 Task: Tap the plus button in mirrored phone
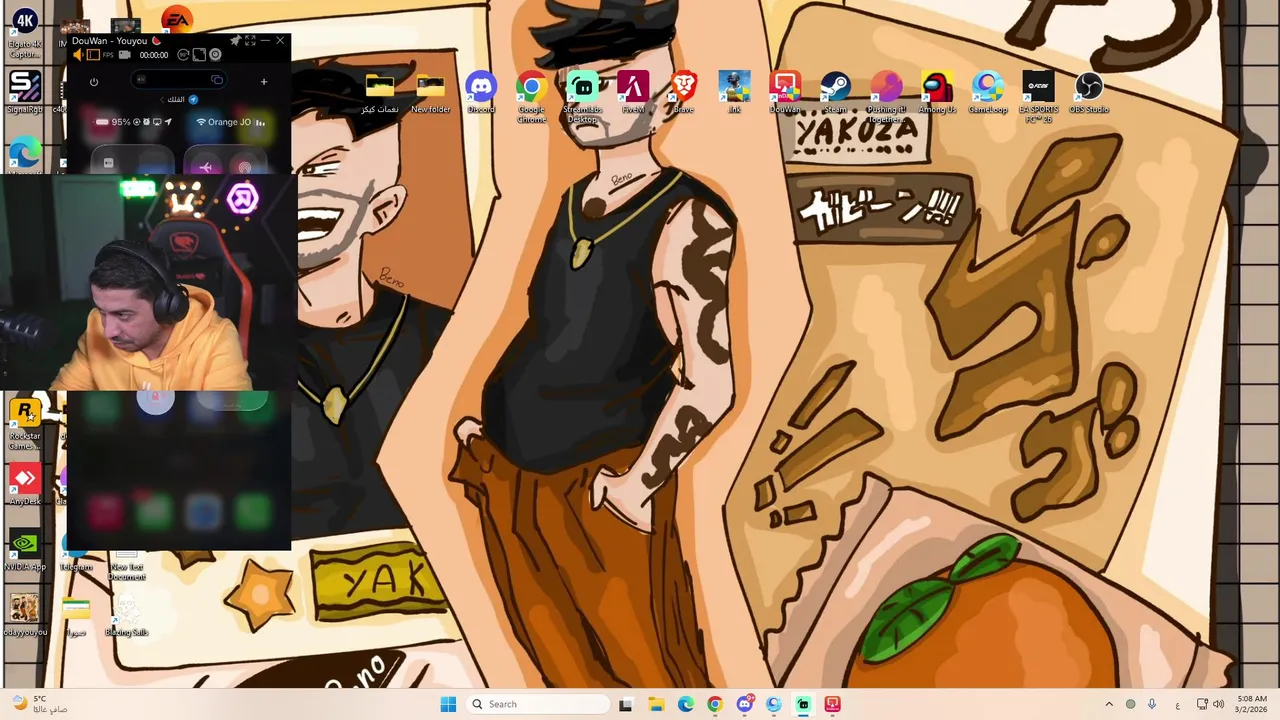click(x=264, y=82)
